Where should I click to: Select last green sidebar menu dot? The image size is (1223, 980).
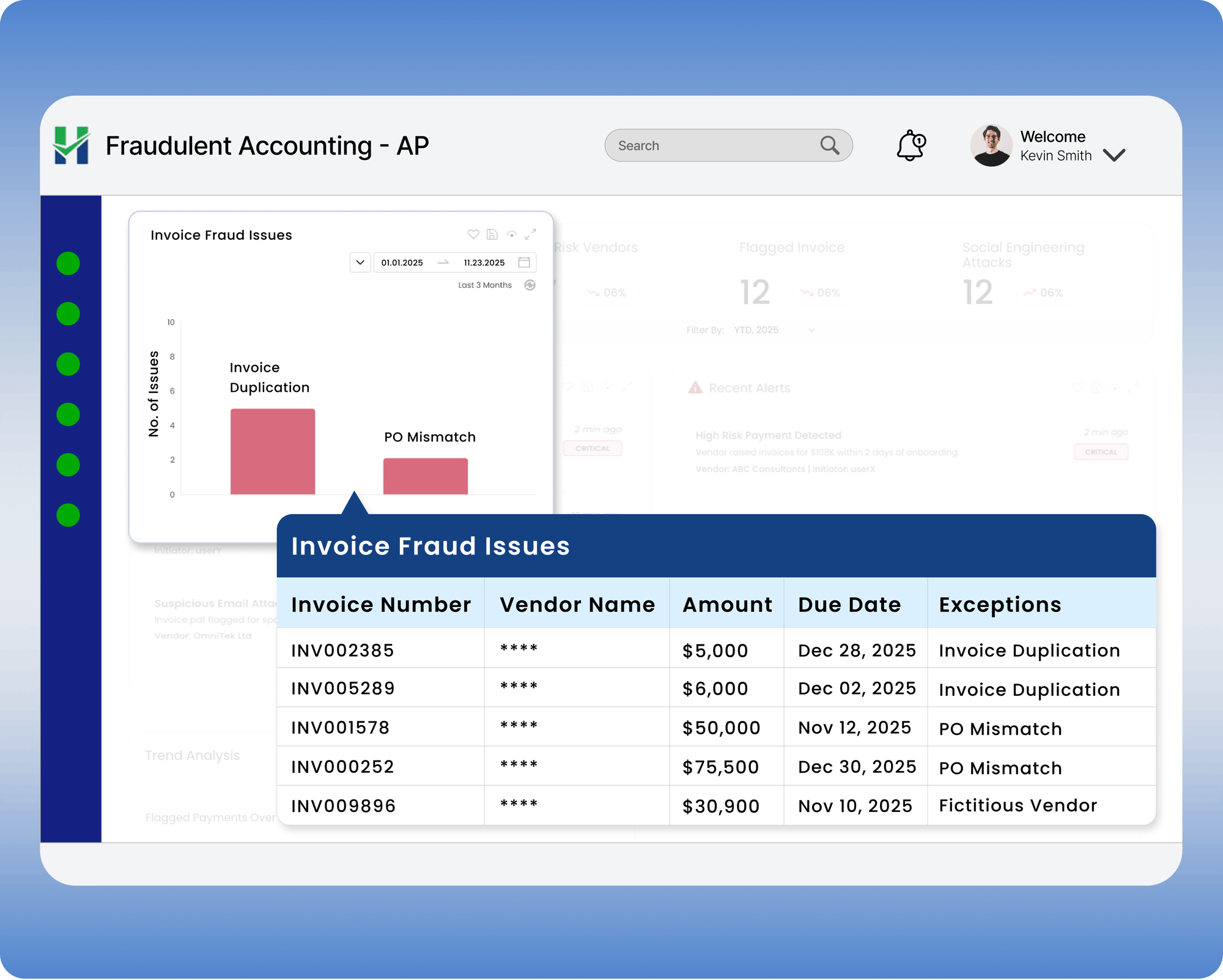(x=68, y=515)
